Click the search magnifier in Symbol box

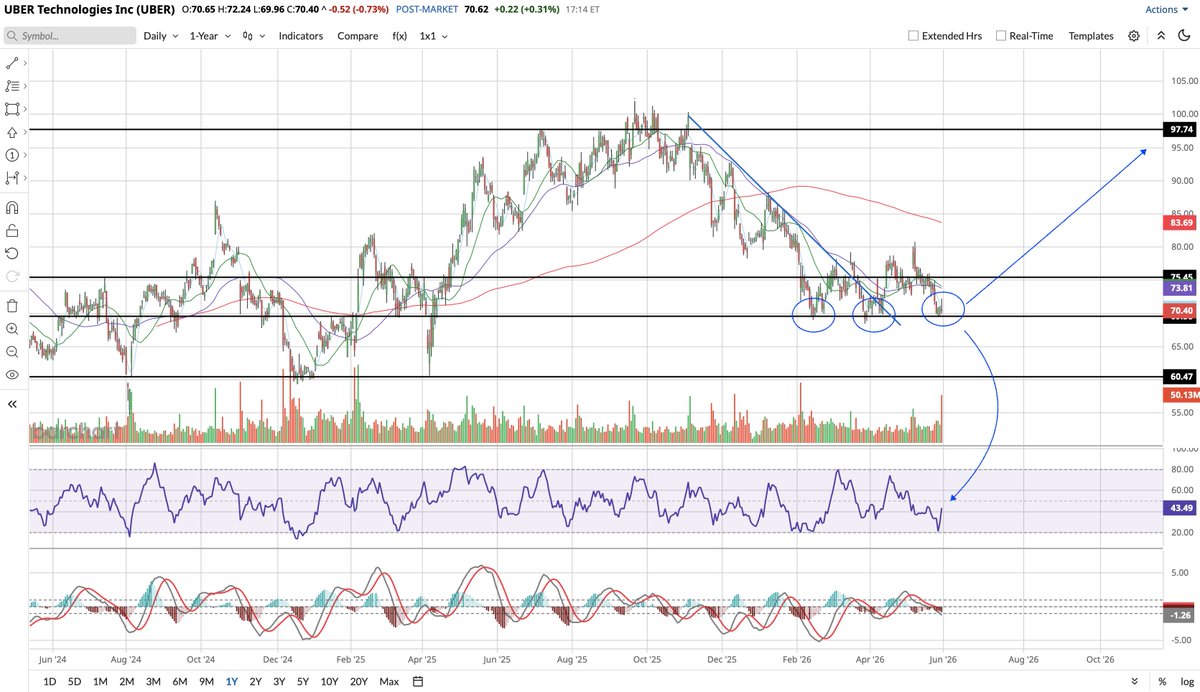point(12,35)
